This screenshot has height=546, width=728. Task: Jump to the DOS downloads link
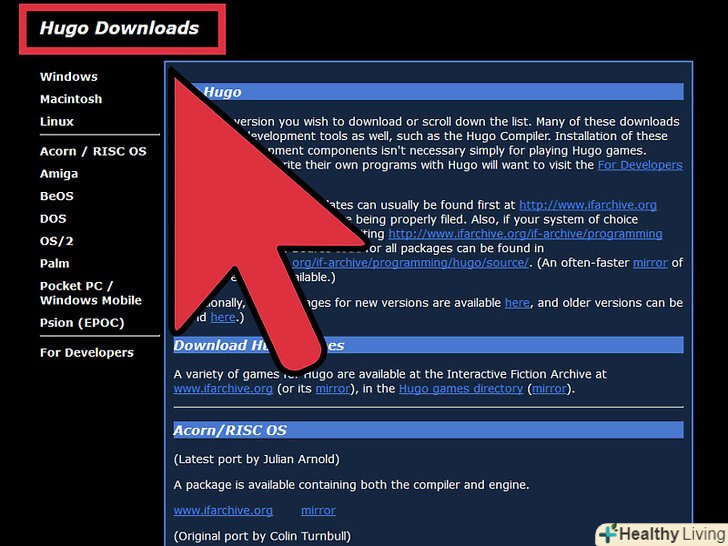point(53,219)
